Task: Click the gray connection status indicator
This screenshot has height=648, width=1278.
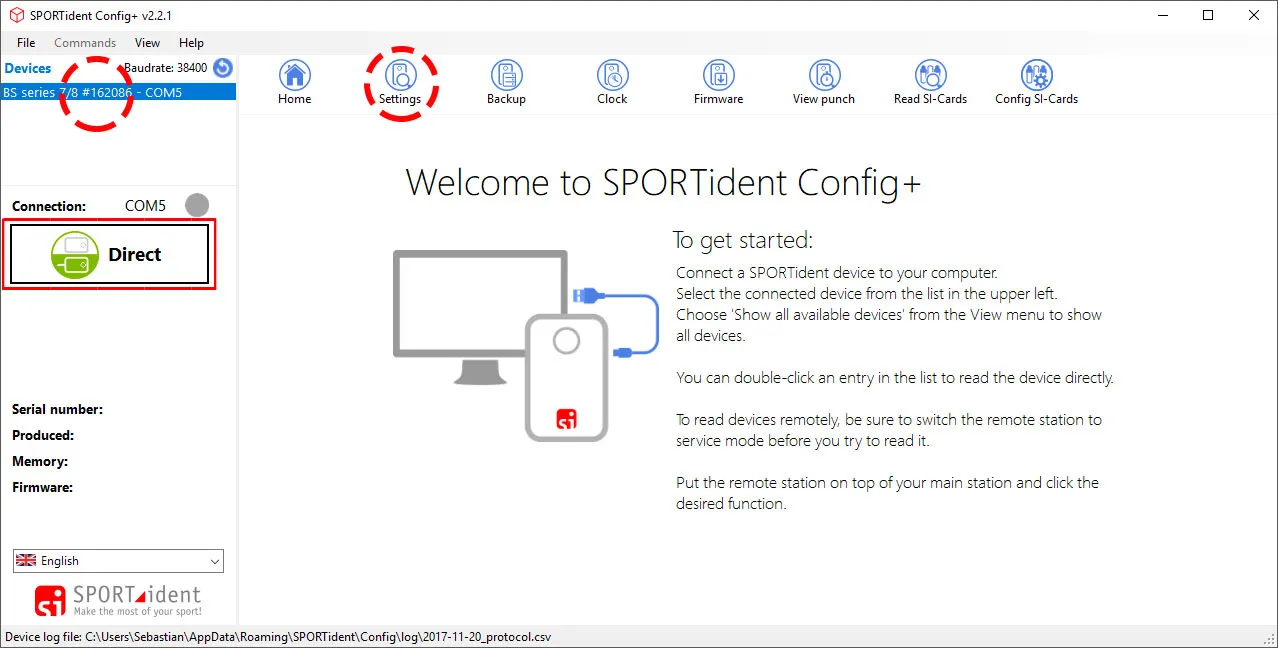Action: [198, 205]
